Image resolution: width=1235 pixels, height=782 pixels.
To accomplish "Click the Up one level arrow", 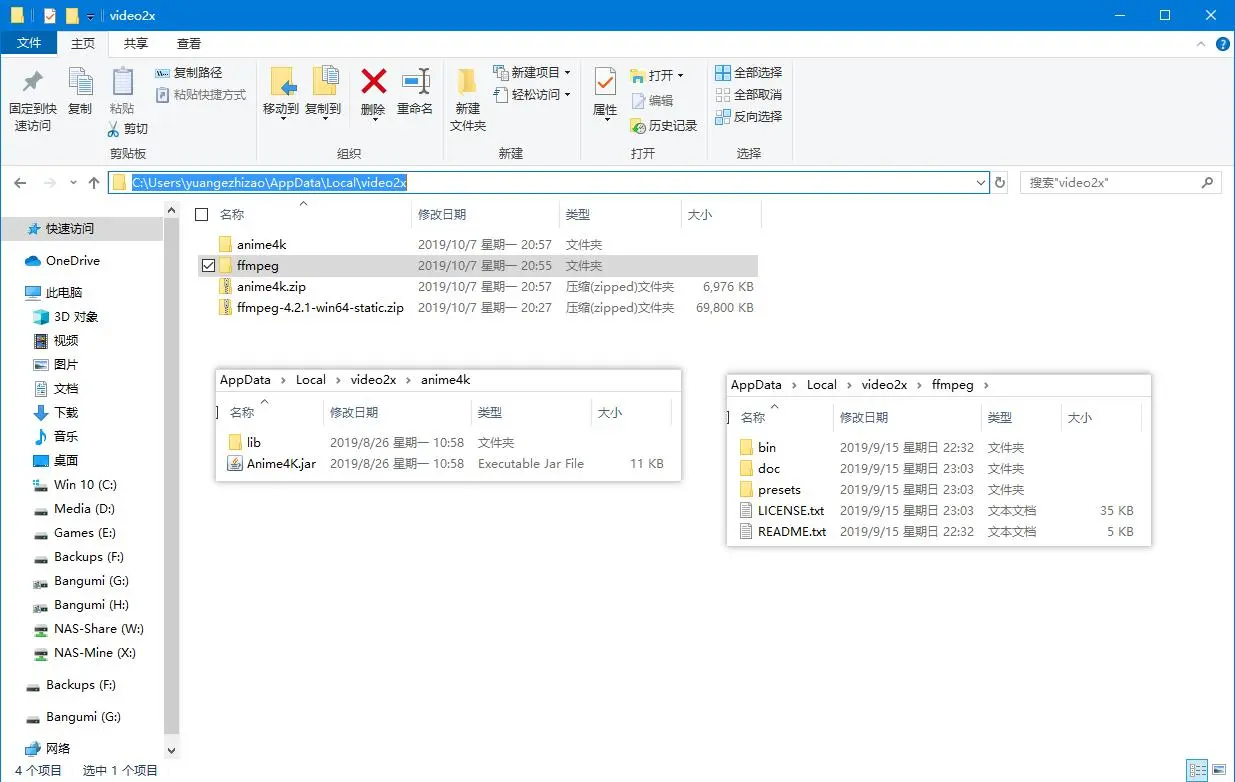I will (x=94, y=183).
